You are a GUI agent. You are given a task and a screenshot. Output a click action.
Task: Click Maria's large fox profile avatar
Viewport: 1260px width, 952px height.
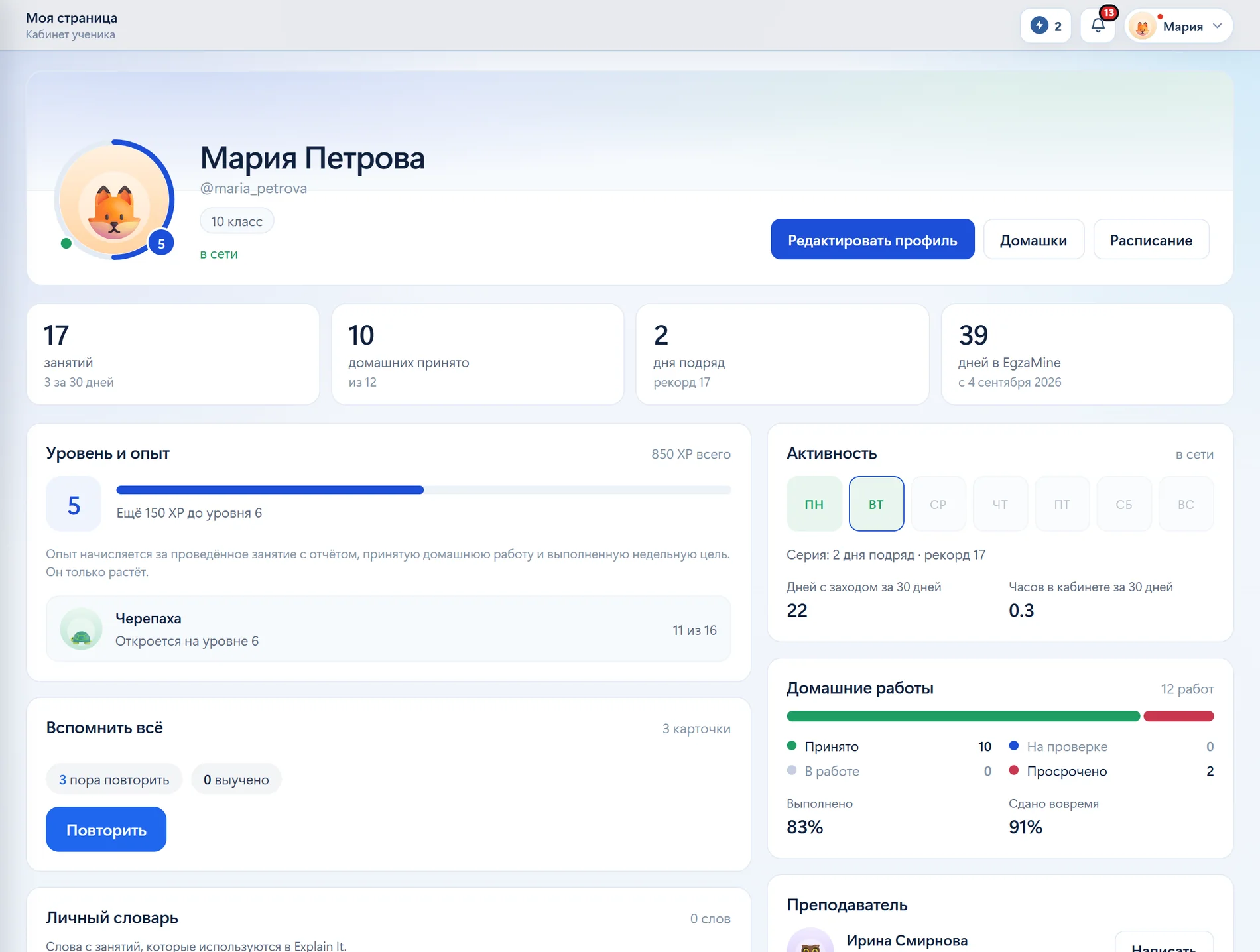(x=114, y=199)
